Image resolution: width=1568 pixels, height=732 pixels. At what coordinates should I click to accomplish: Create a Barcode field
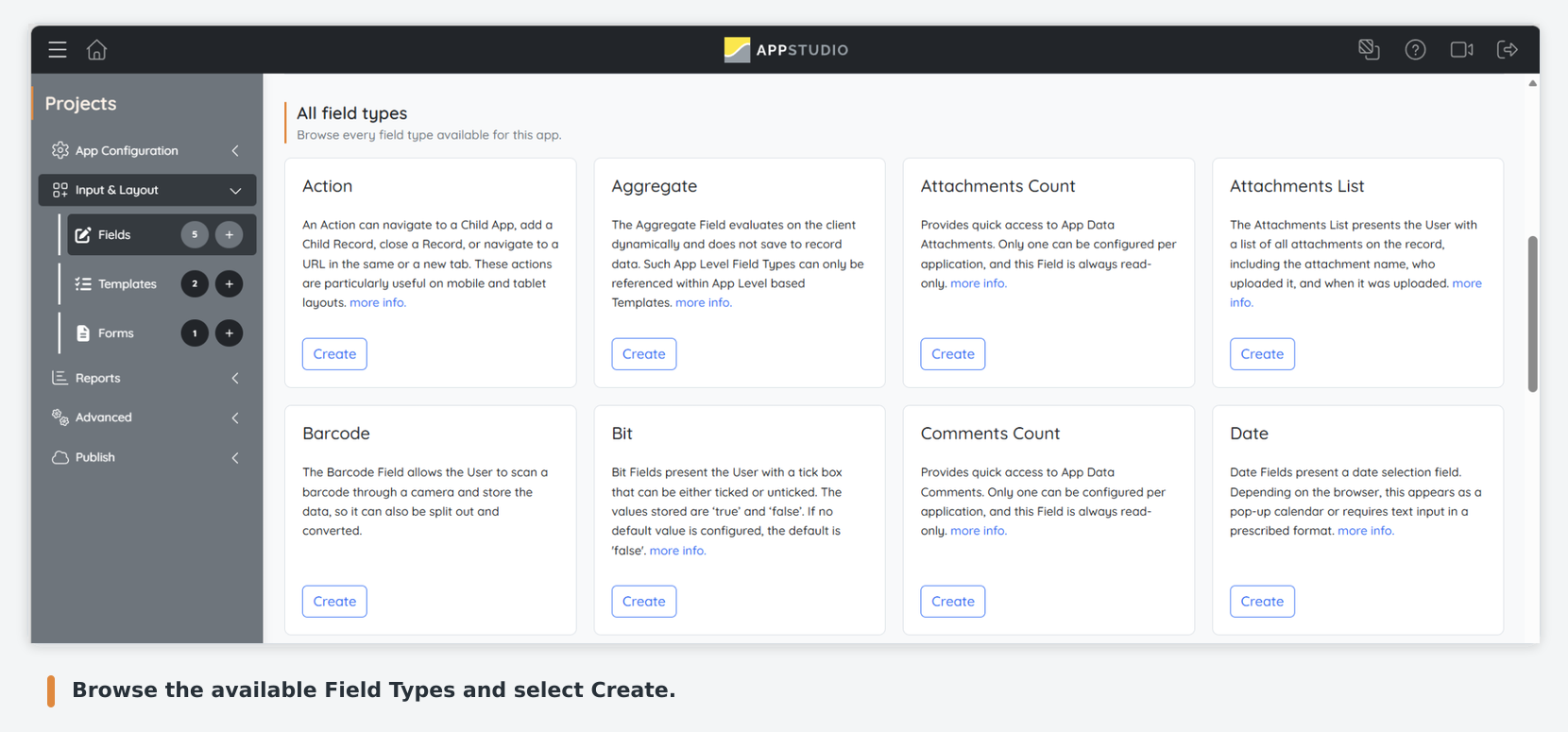click(334, 602)
